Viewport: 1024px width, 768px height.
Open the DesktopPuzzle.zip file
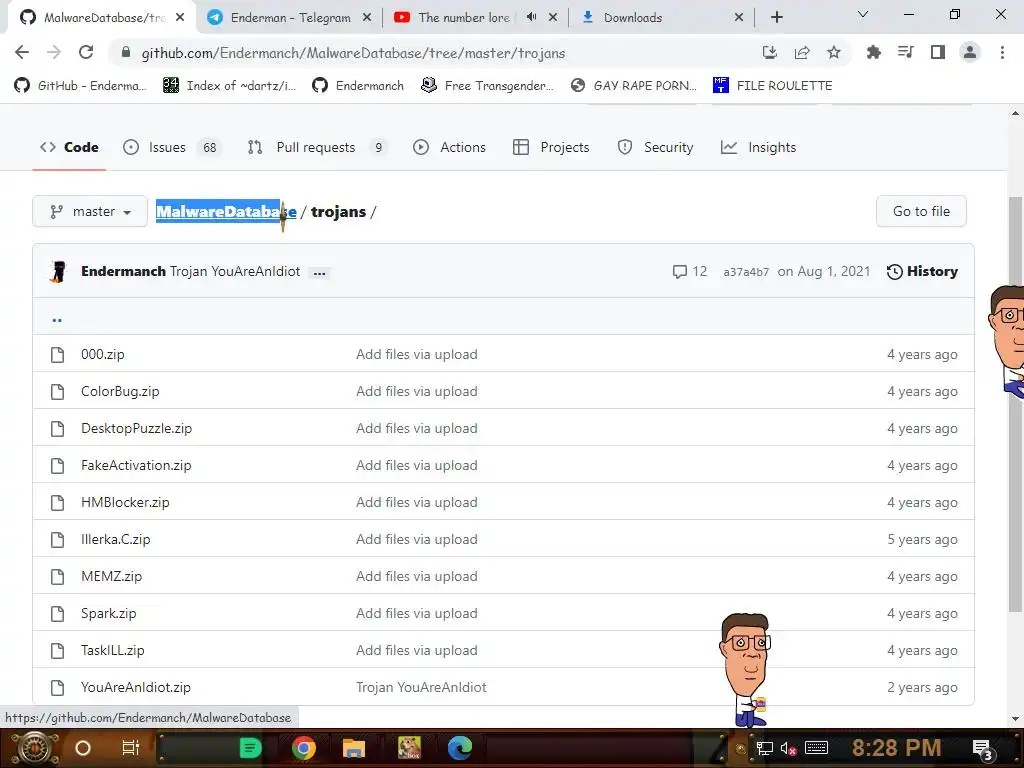tap(136, 428)
